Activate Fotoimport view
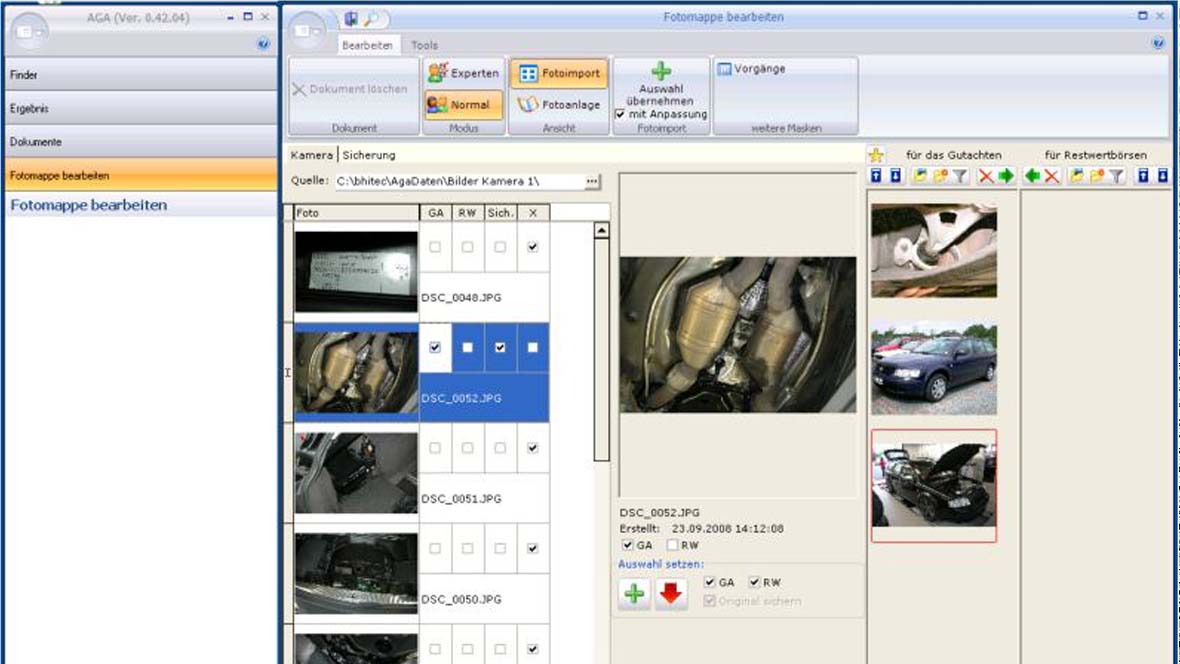This screenshot has width=1180, height=664. pyautogui.click(x=559, y=73)
